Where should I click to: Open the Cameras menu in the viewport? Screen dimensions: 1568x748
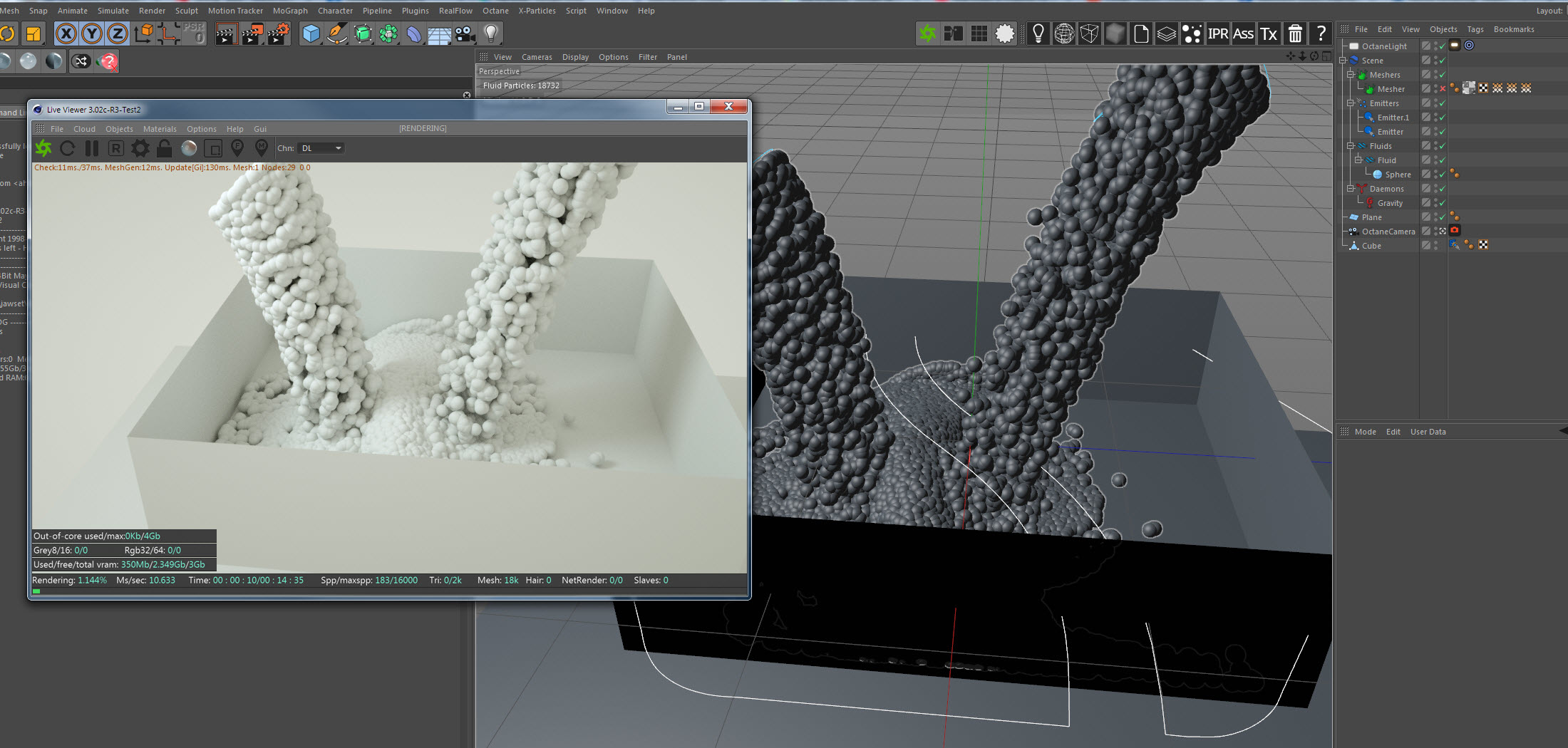pyautogui.click(x=537, y=57)
